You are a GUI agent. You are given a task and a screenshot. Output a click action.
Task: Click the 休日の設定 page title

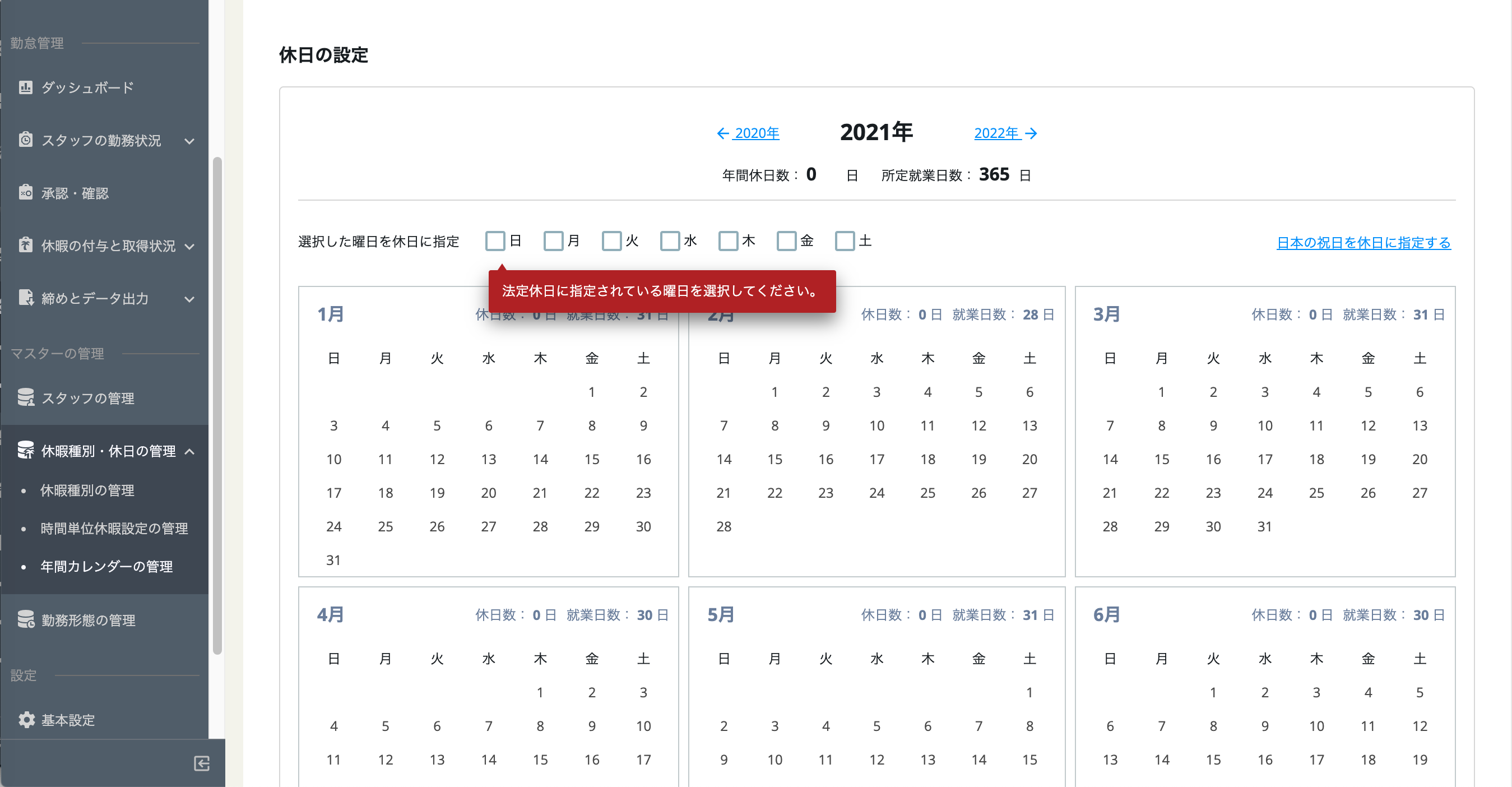(323, 54)
